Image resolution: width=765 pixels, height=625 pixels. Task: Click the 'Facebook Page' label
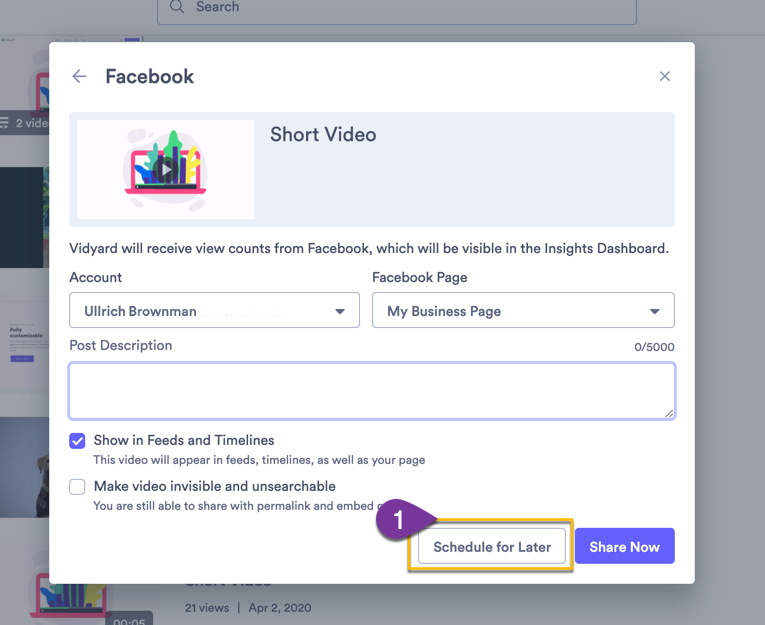[x=420, y=278]
